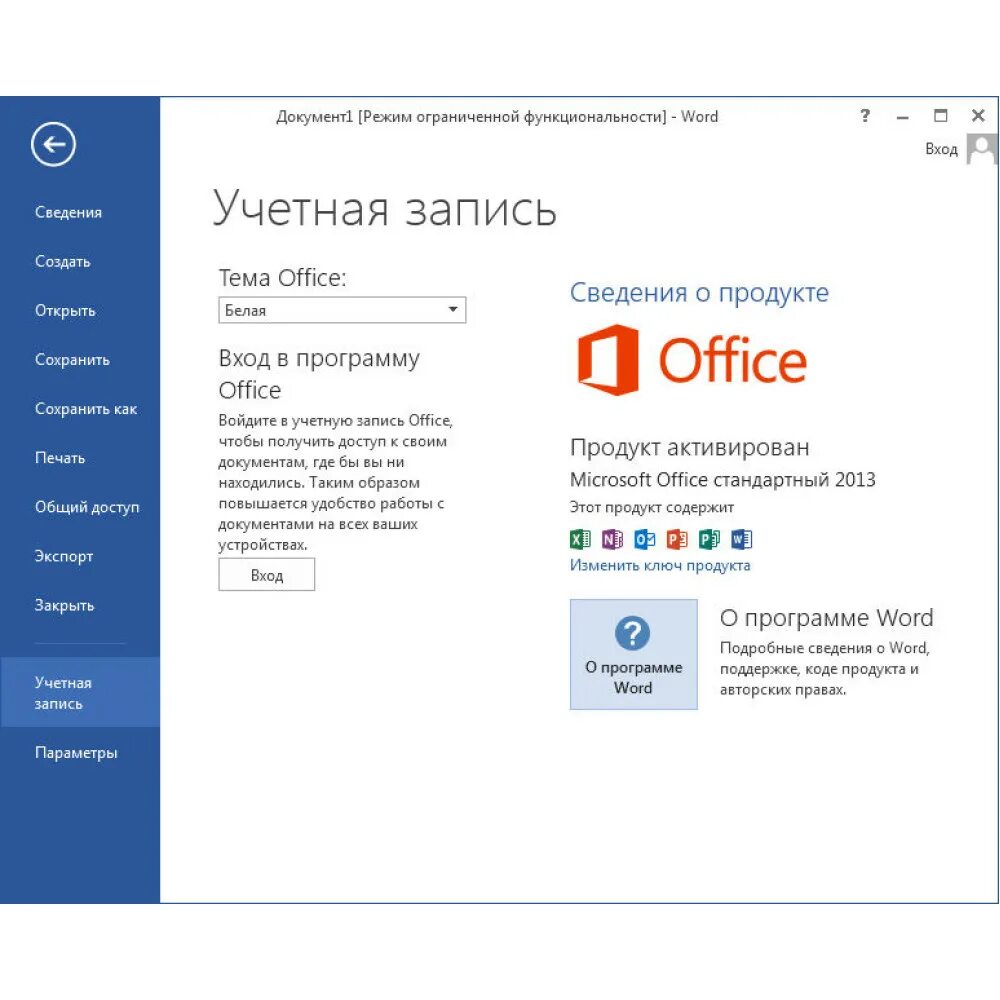Select Создать in the sidebar
The image size is (1000, 1000).
pyautogui.click(x=62, y=261)
